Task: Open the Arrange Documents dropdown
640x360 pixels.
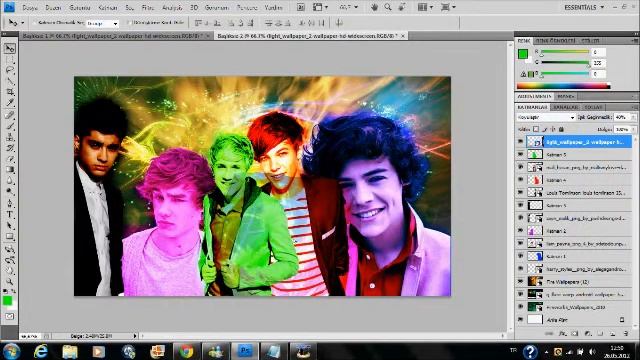Action: tap(426, 7)
